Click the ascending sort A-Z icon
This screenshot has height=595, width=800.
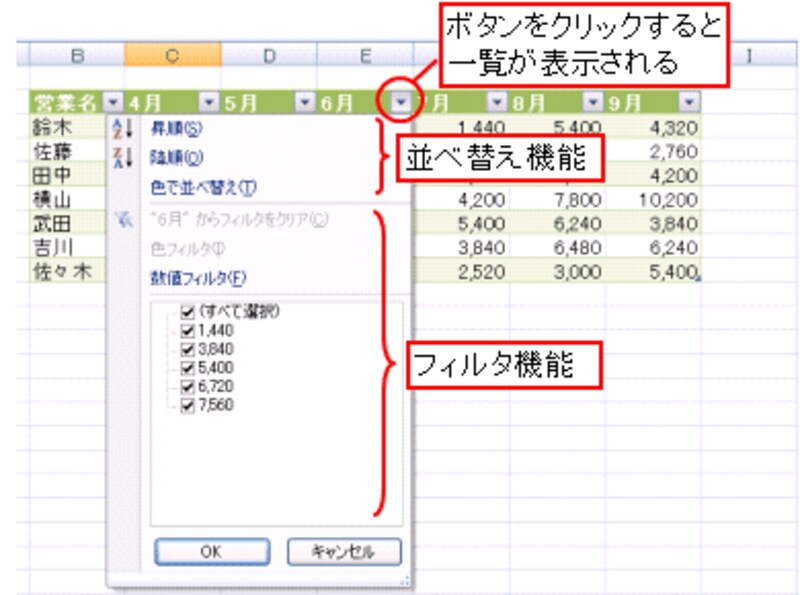coord(122,129)
